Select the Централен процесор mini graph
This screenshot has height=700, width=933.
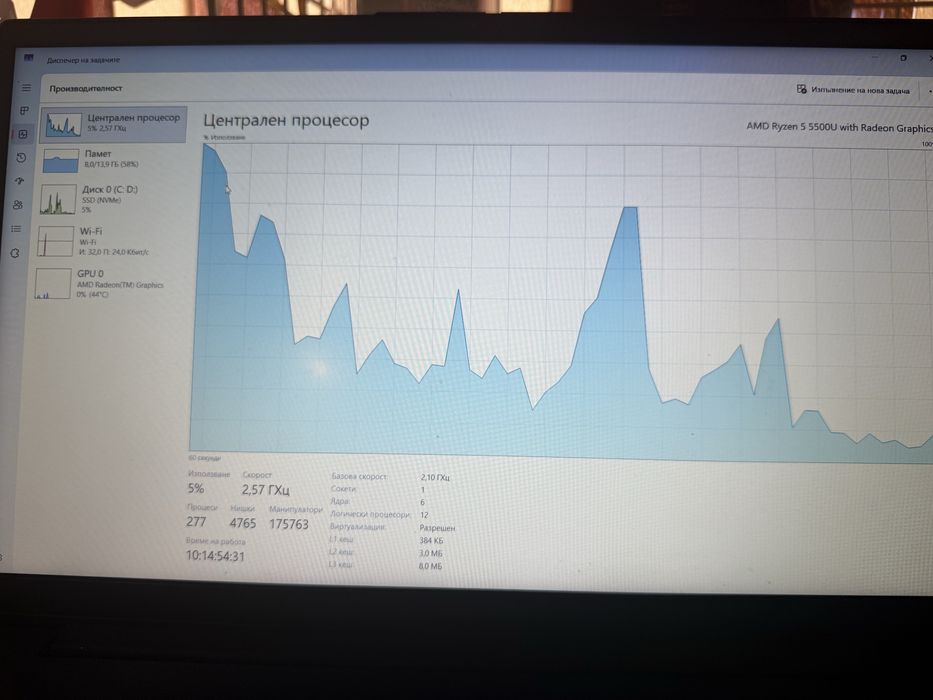point(63,124)
